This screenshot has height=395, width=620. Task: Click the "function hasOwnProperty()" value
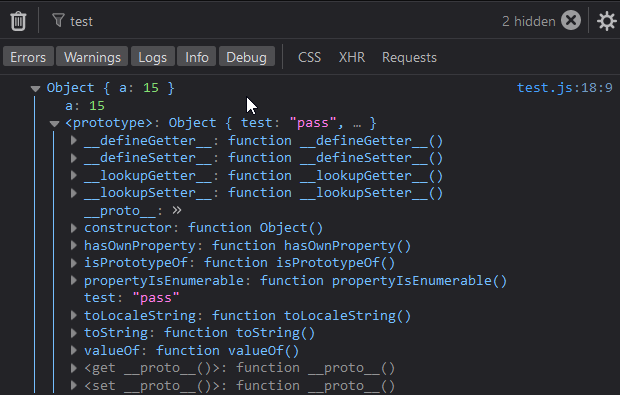[312, 246]
